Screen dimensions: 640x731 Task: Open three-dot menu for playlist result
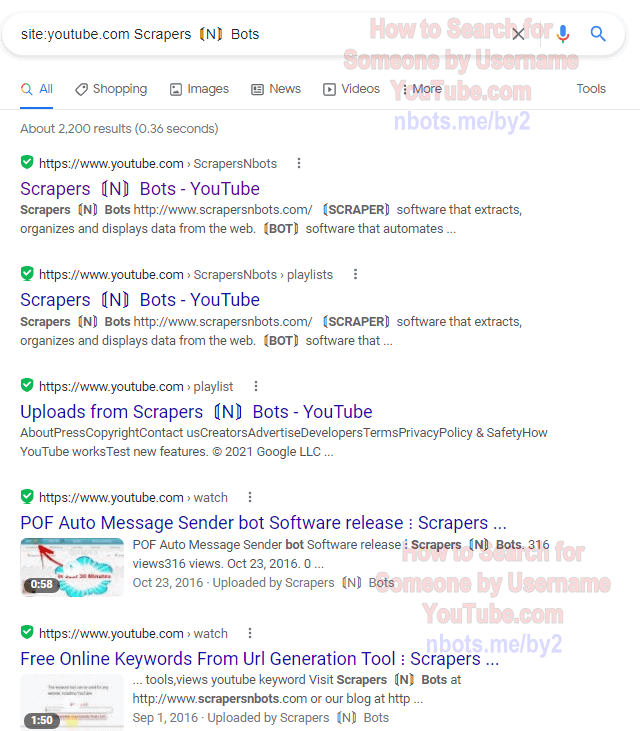255,386
